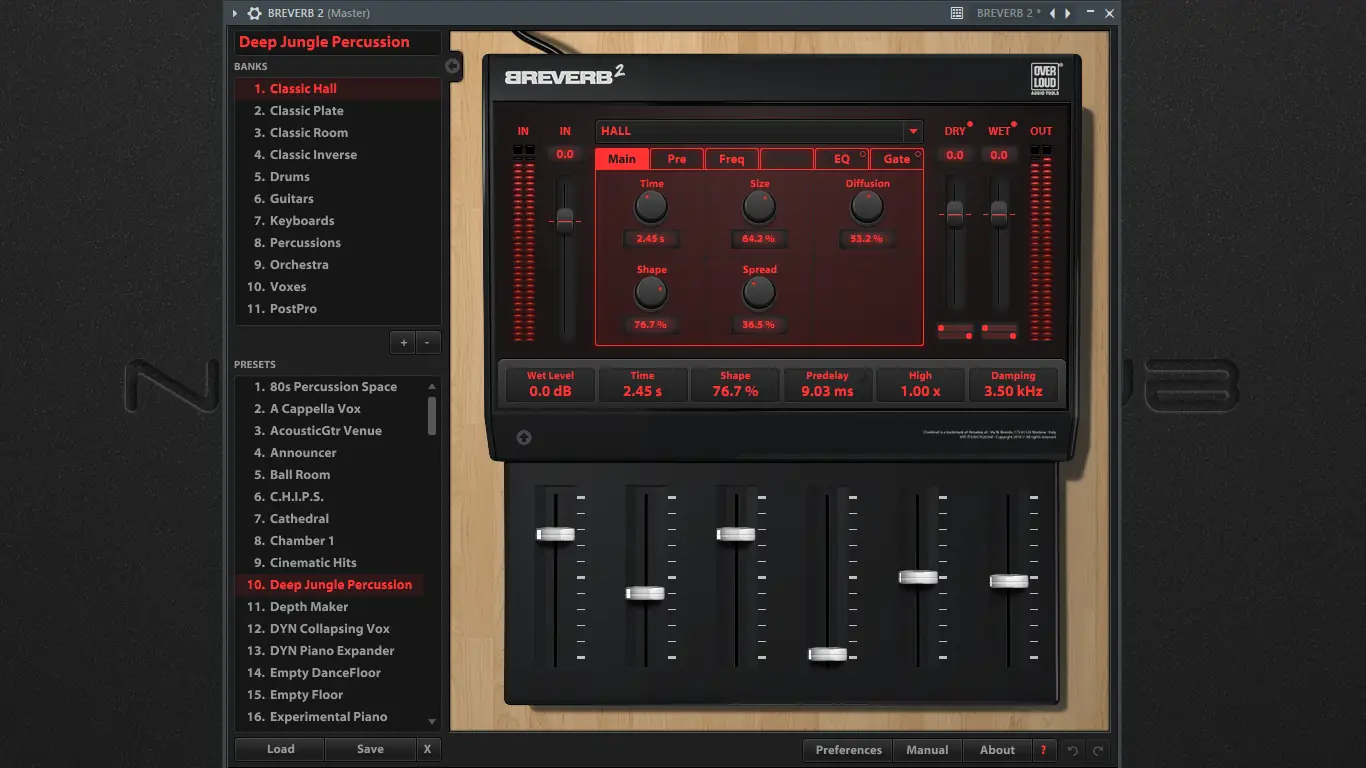Click the presets list scrollbar thumb
This screenshot has height=768, width=1366.
tap(432, 415)
